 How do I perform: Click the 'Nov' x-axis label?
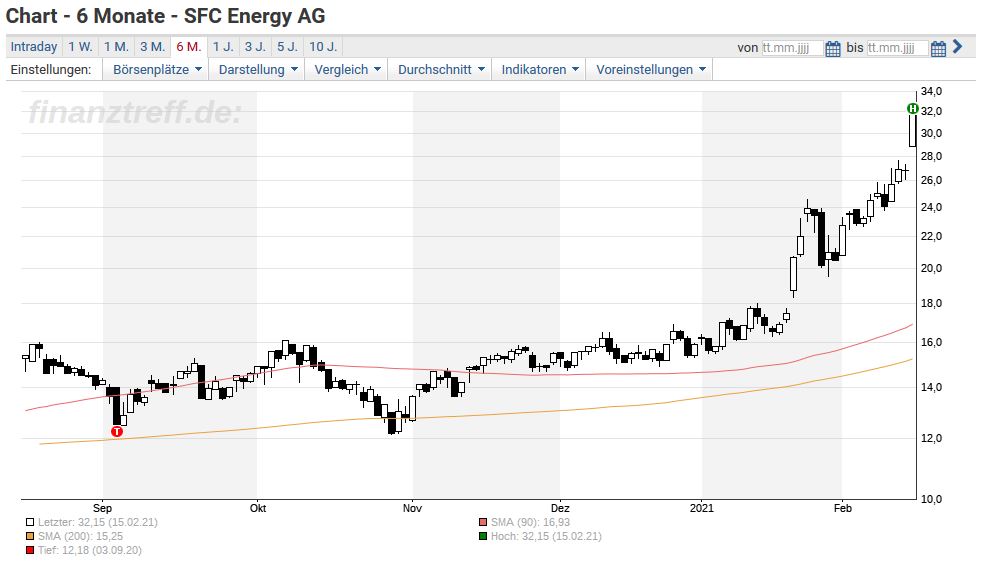[x=412, y=508]
